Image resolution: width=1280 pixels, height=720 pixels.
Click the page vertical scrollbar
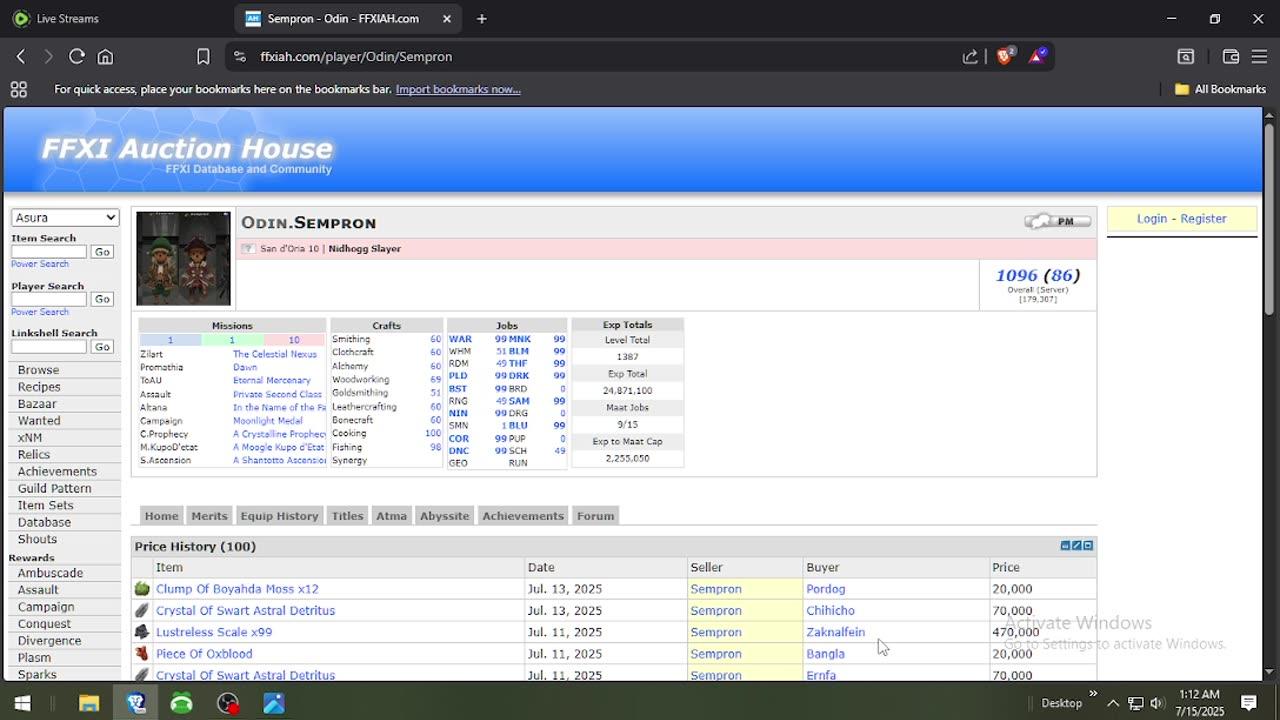1269,220
